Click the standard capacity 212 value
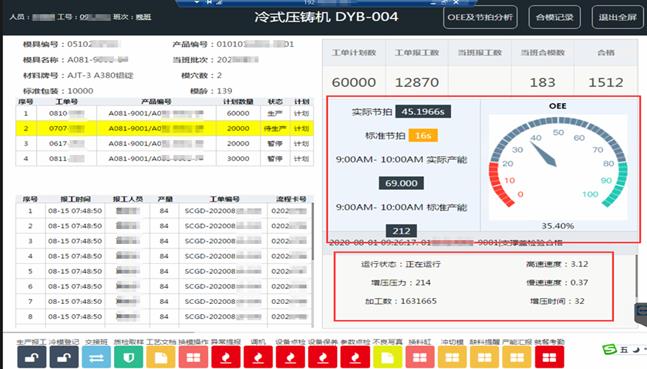Screen dimensions: 647x369 click(401, 231)
